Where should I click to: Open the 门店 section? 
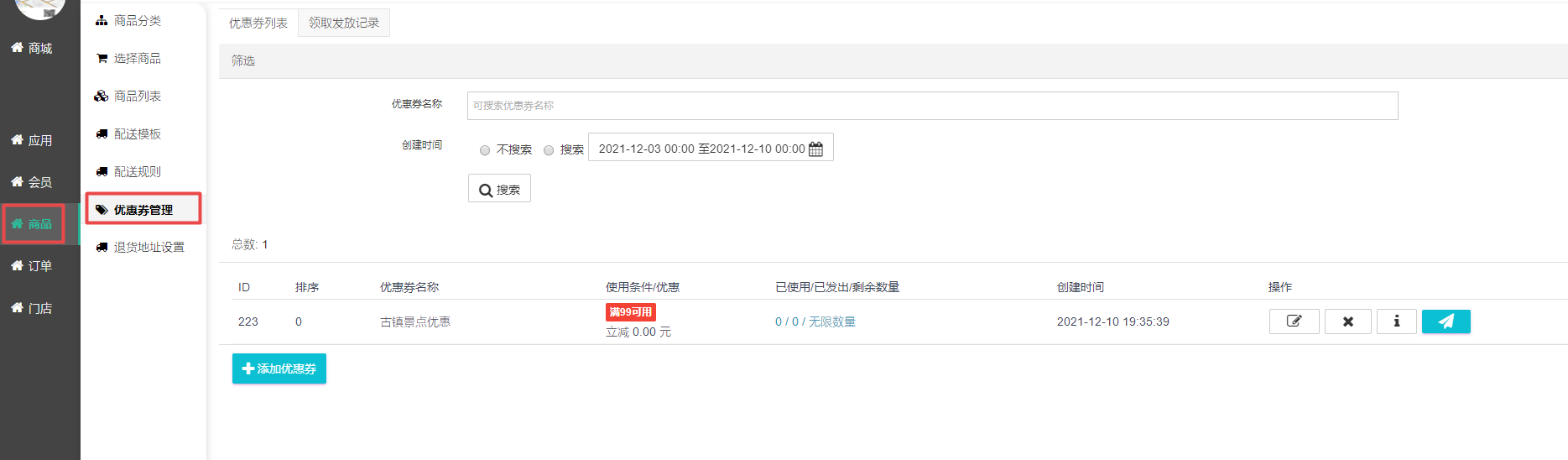[32, 308]
